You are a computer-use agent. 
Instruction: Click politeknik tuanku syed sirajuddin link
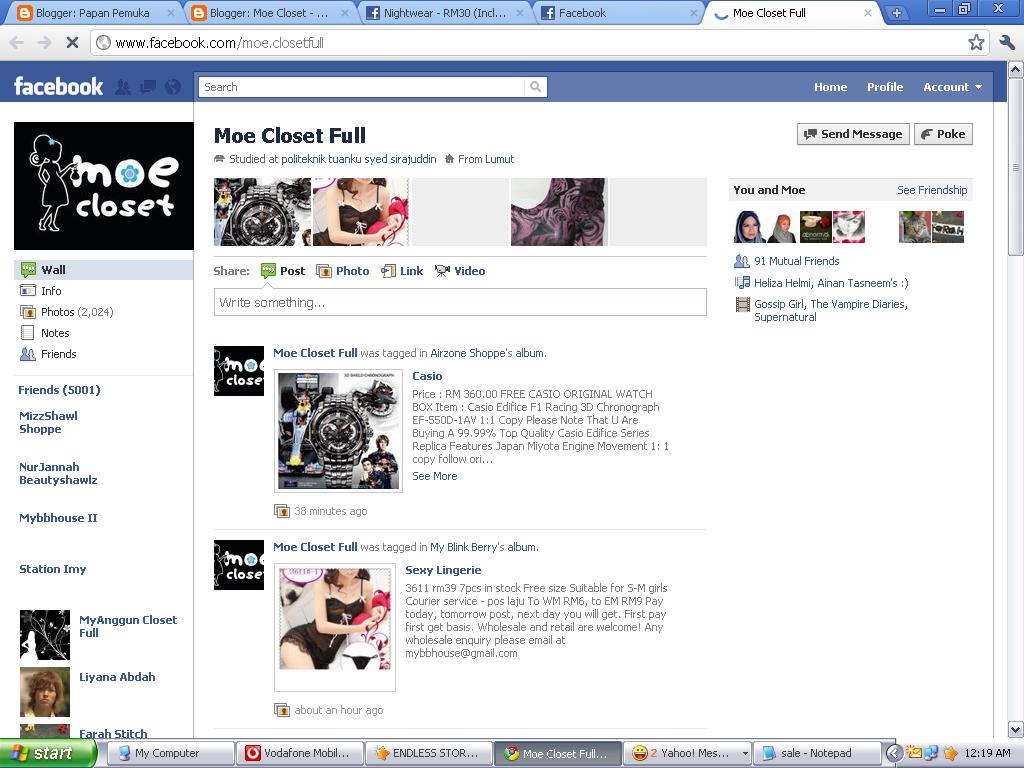359,159
